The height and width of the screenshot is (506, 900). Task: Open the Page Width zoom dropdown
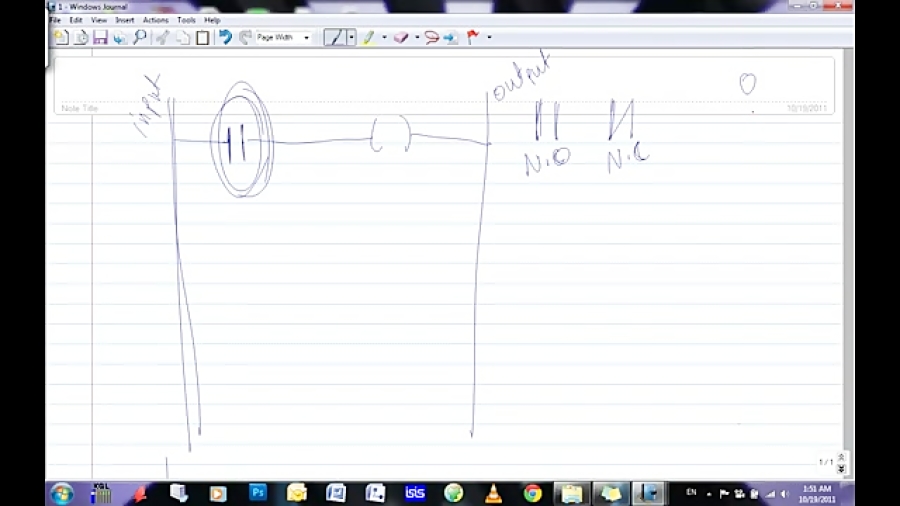[283, 38]
